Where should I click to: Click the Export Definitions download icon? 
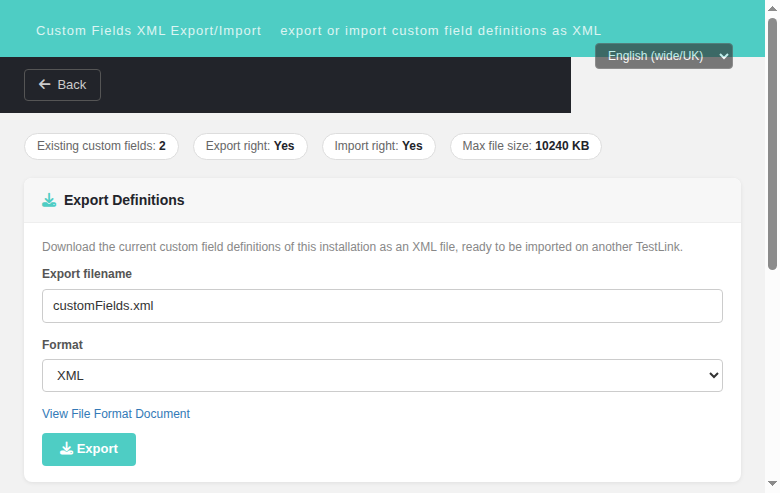pyautogui.click(x=49, y=200)
